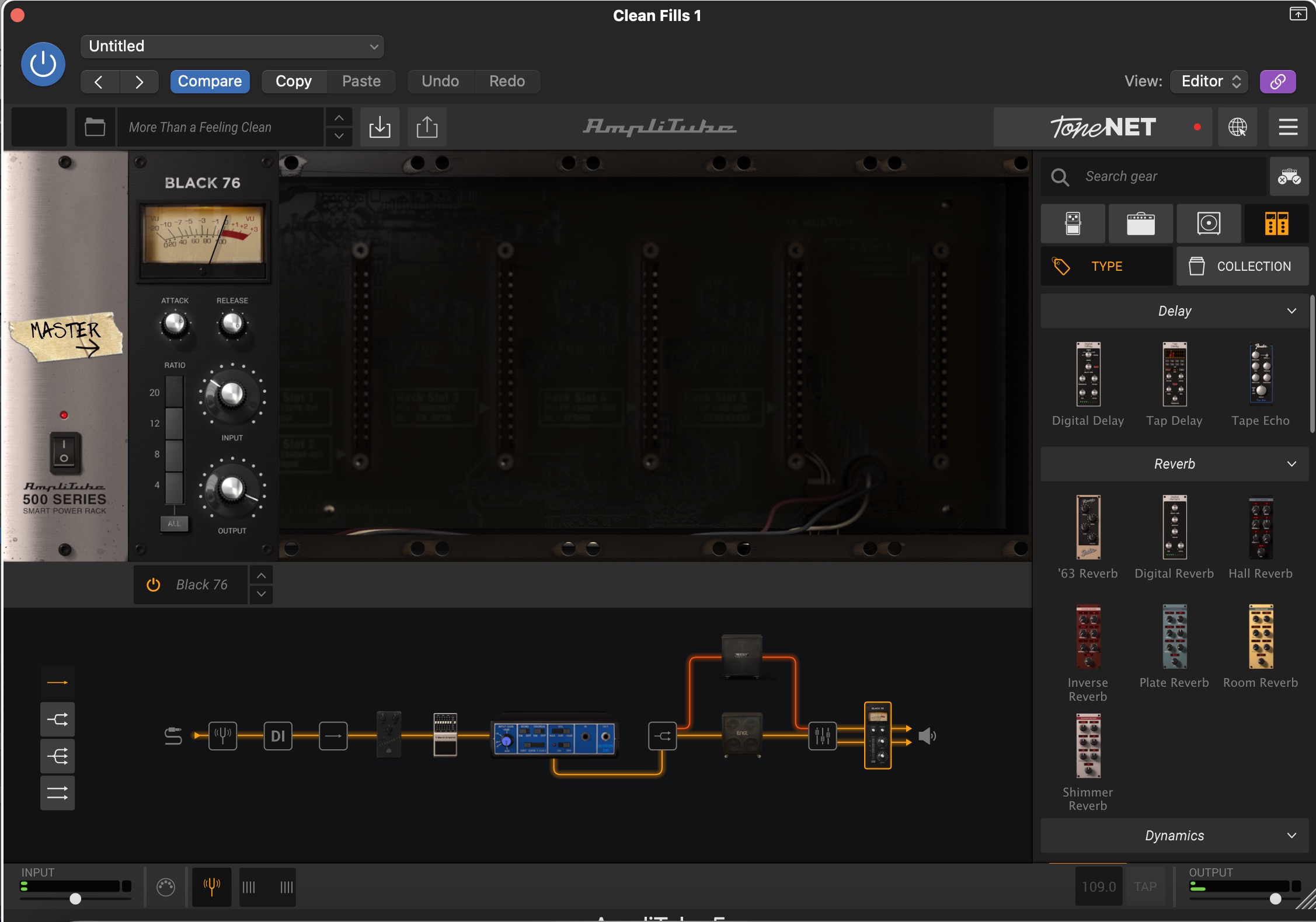Click the output speaker icon in chain
Viewport: 1316px width, 922px height.
point(927,736)
